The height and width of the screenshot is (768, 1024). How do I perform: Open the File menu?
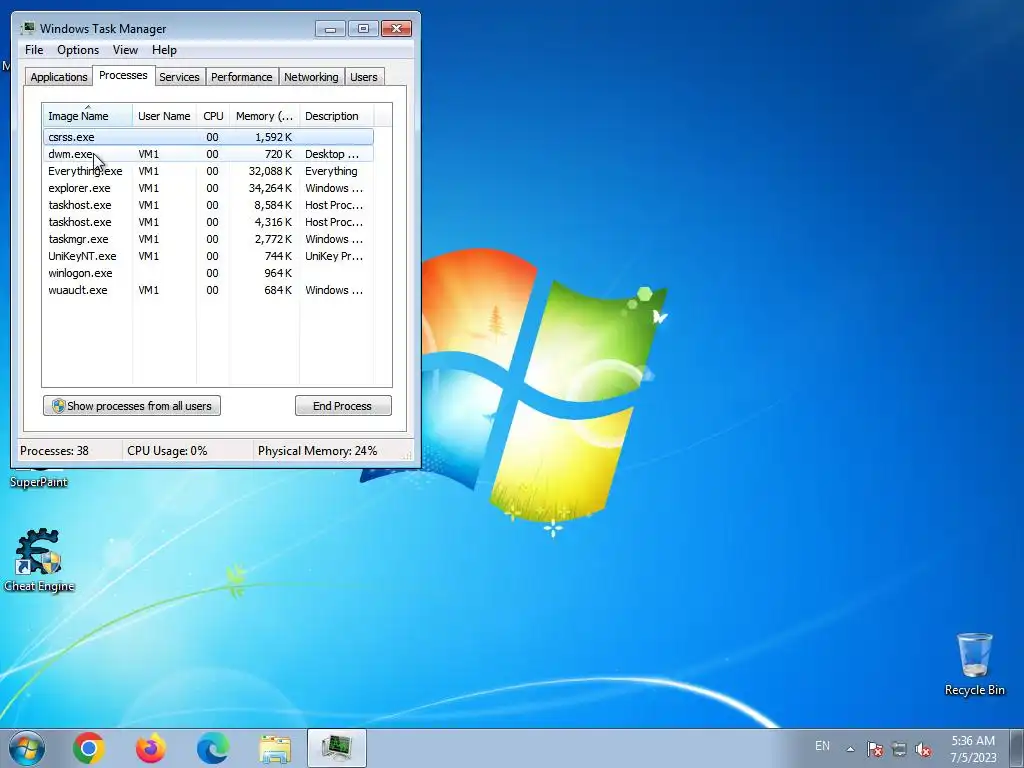tap(34, 50)
